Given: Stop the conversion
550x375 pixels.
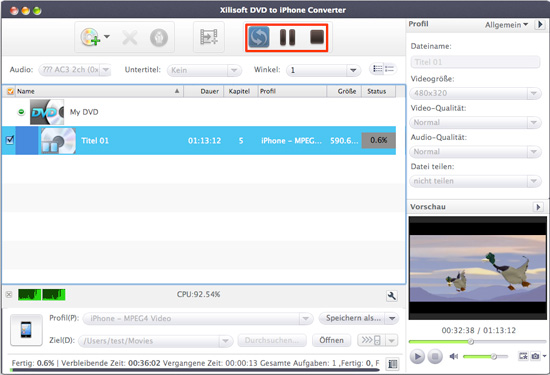Looking at the screenshot, I should pos(317,37).
